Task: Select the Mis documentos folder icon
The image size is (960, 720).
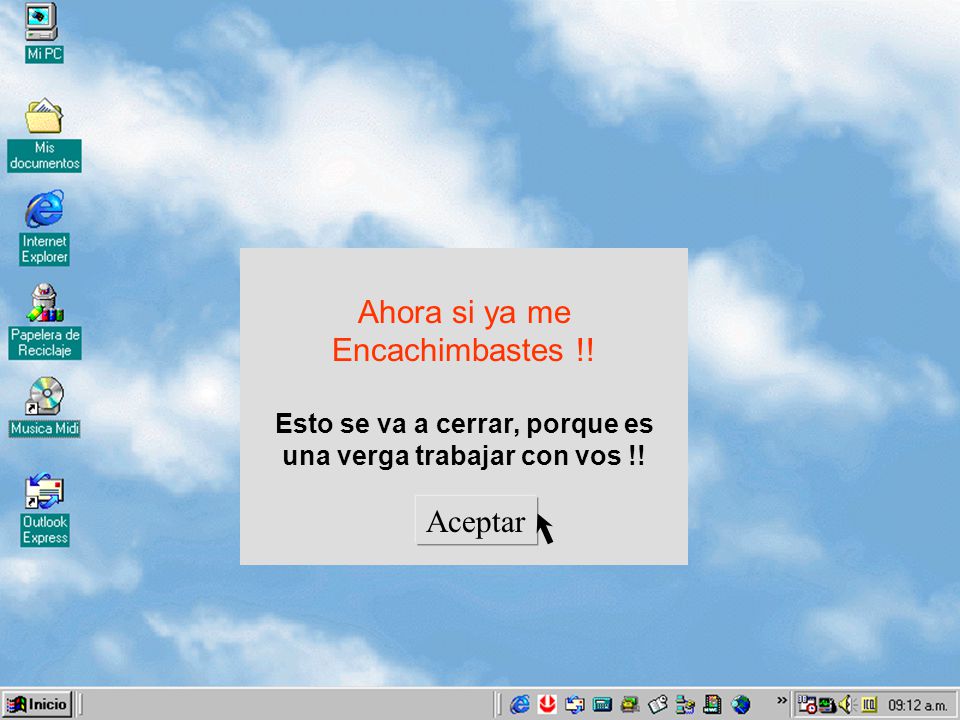Action: 44,135
